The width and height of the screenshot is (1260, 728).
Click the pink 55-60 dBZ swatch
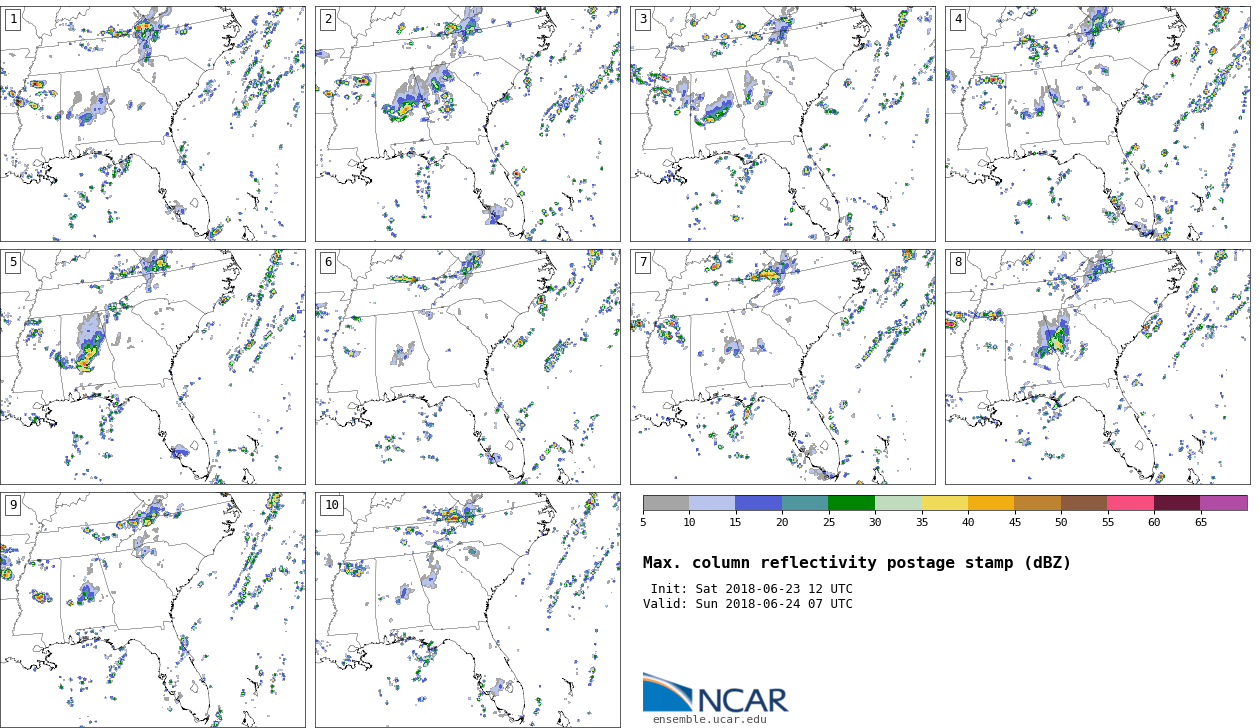tap(1130, 503)
